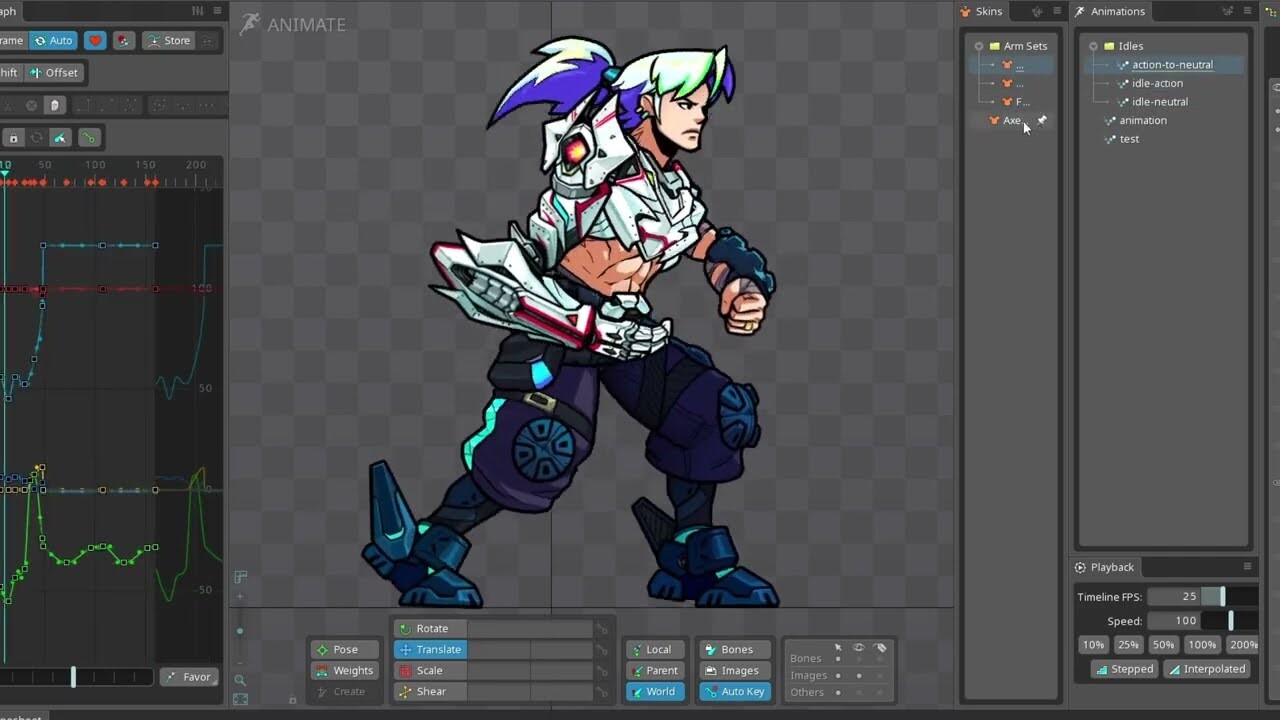Switch playback to Stepped mode

pos(1123,668)
